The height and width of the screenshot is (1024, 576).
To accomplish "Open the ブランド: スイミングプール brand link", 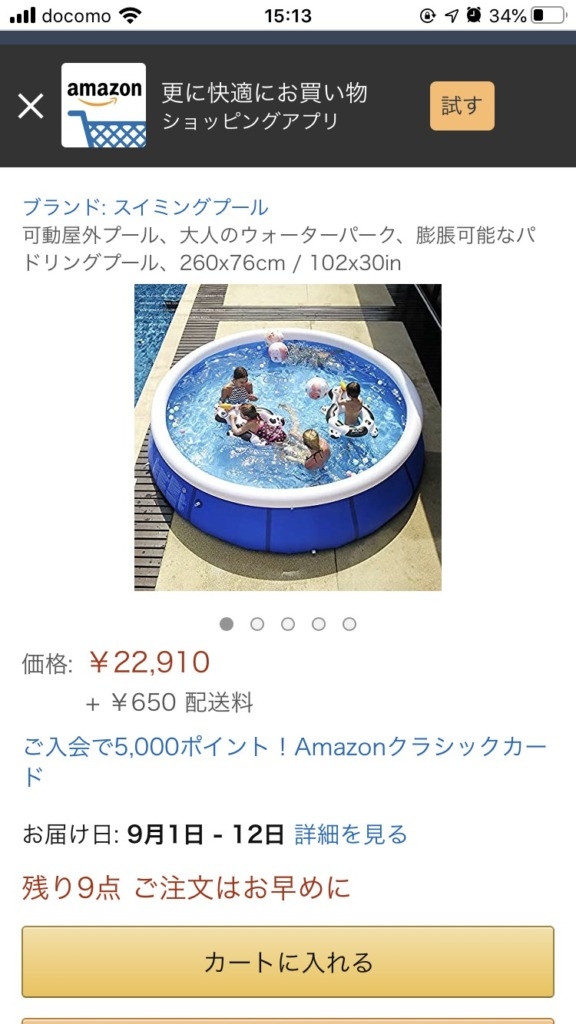I will pos(146,208).
